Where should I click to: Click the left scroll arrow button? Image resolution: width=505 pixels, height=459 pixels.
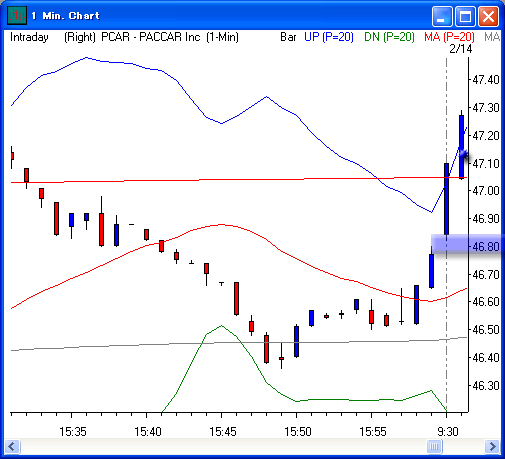(12, 446)
